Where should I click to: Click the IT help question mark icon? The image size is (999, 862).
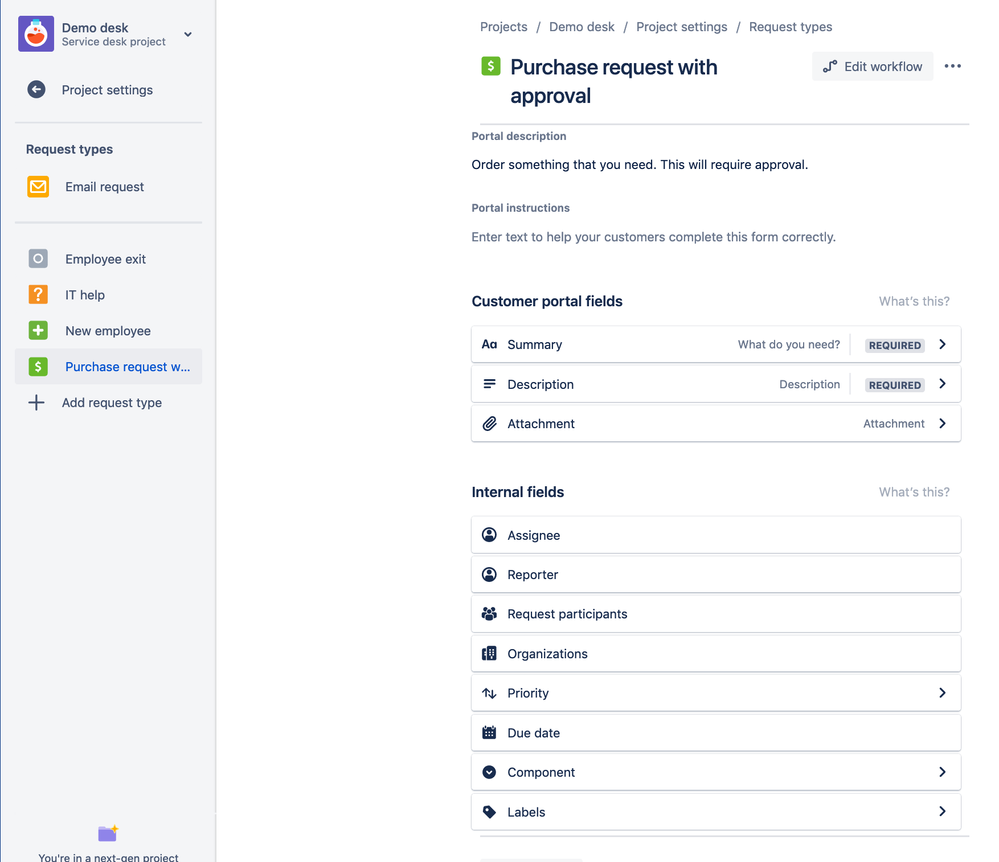(38, 294)
